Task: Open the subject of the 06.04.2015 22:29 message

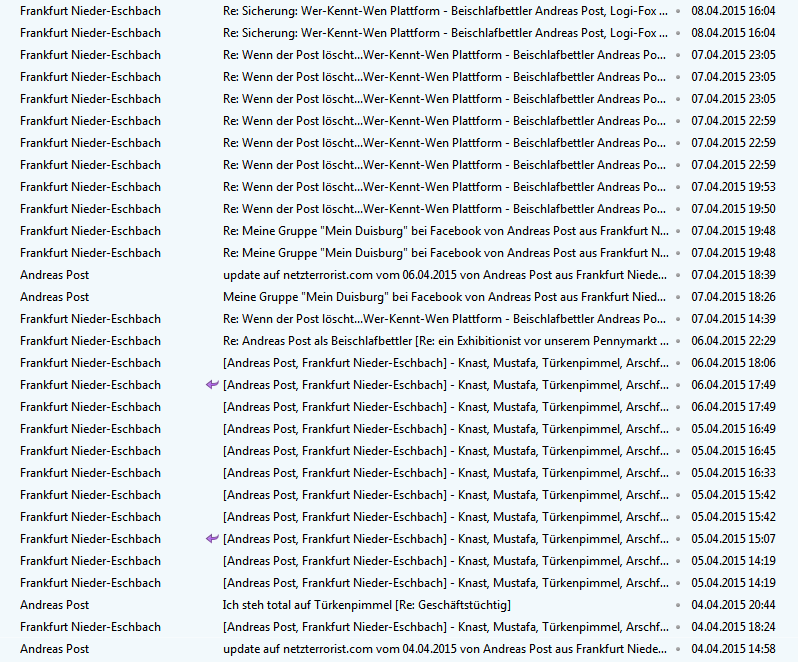Action: pyautogui.click(x=446, y=341)
